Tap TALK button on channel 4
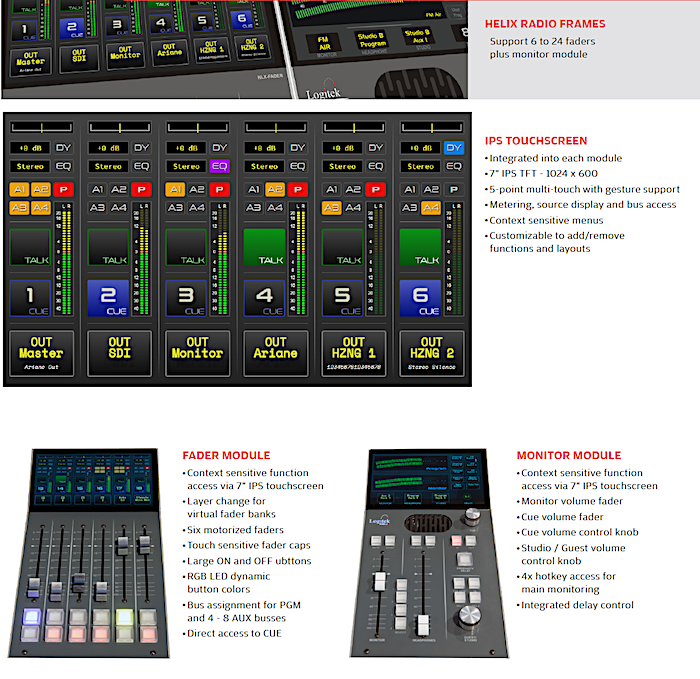700x679 pixels. pyautogui.click(x=264, y=248)
